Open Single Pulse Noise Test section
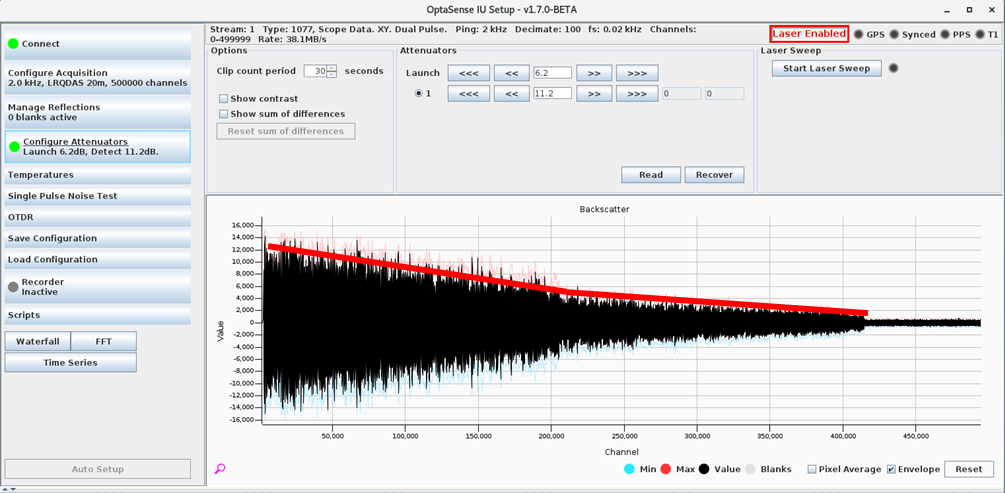Screen dimensions: 1005x493 (x=97, y=196)
